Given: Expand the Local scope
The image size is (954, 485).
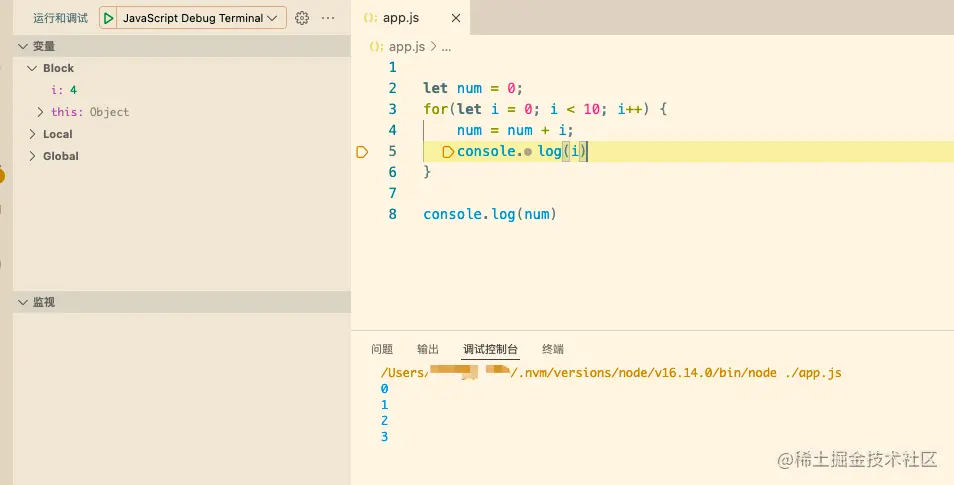Looking at the screenshot, I should 32,134.
